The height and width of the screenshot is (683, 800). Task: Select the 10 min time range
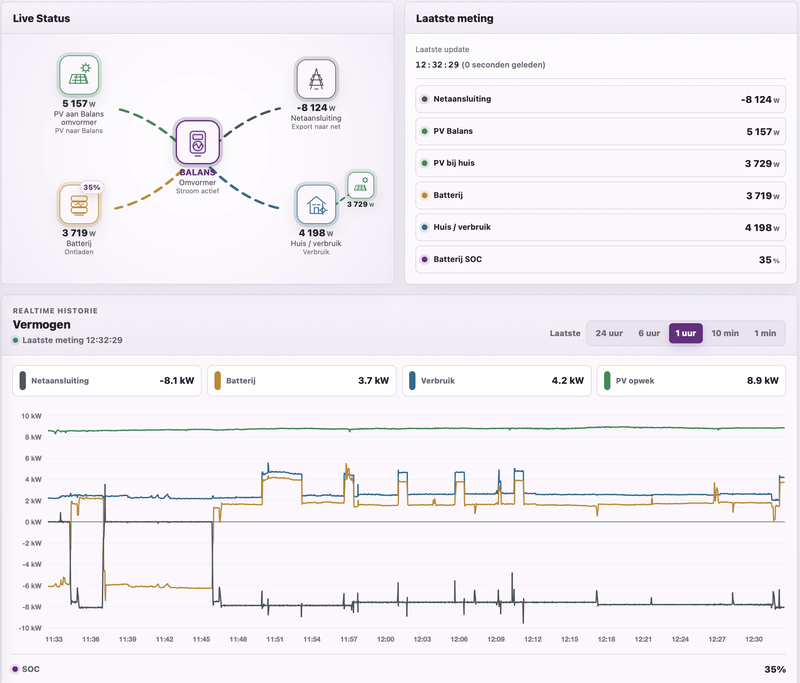click(725, 333)
